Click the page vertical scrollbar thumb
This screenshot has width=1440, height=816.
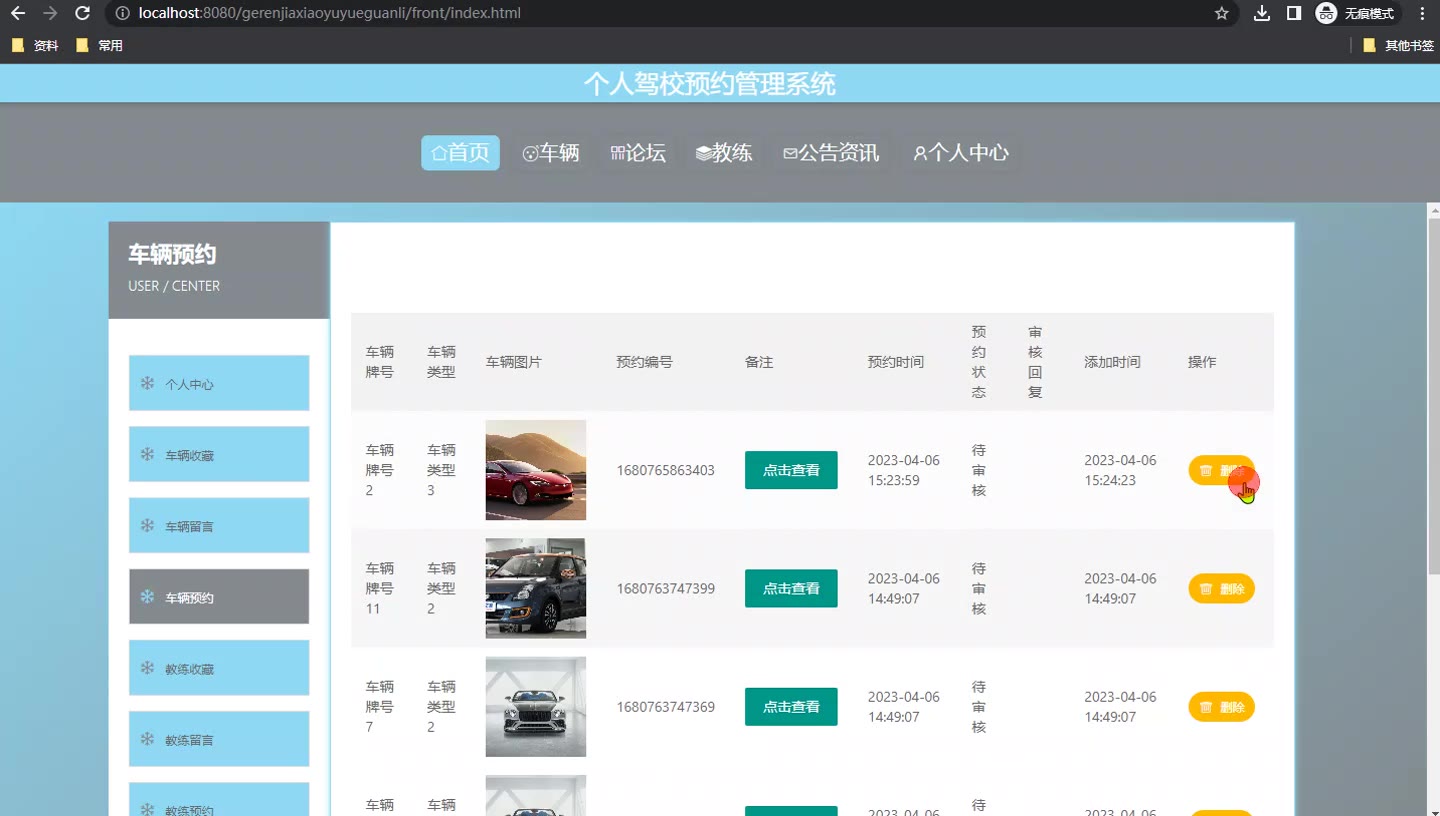(x=1433, y=395)
